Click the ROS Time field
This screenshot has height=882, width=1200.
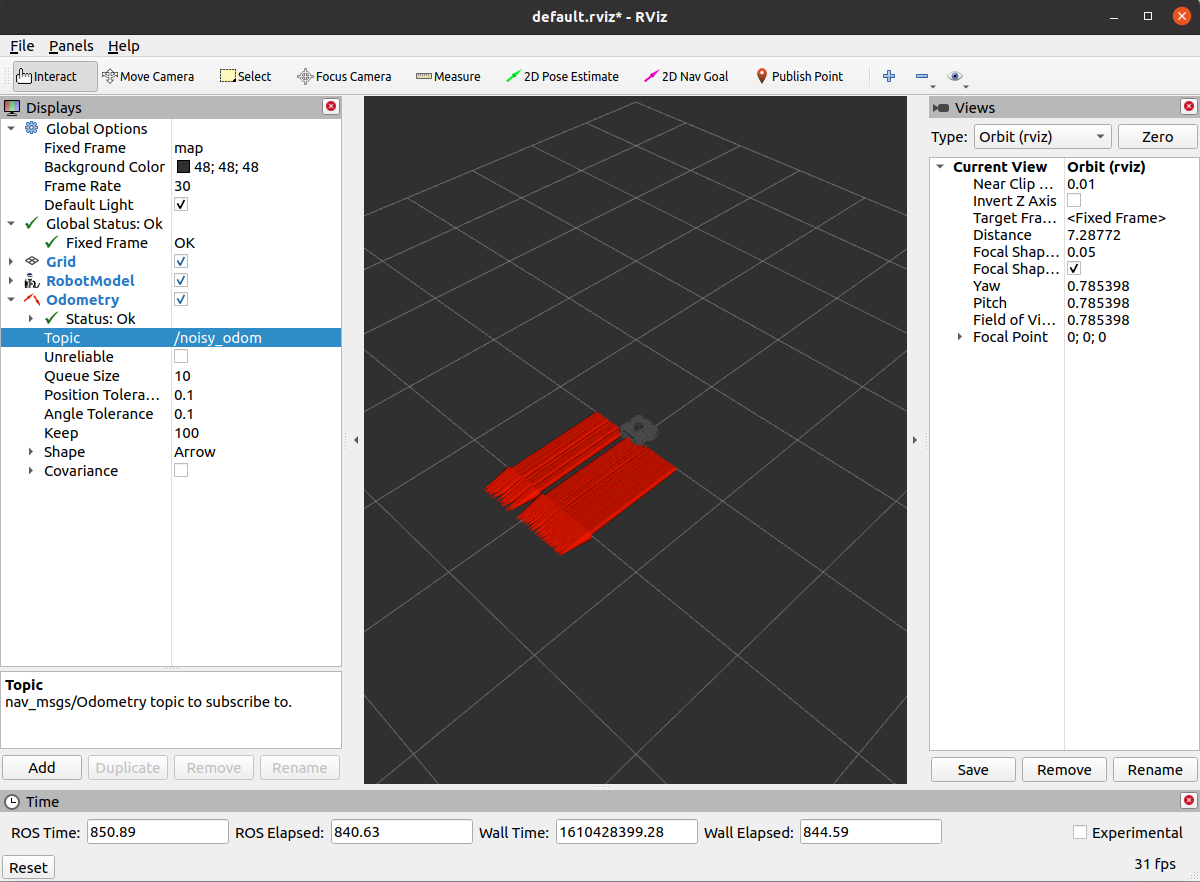158,832
